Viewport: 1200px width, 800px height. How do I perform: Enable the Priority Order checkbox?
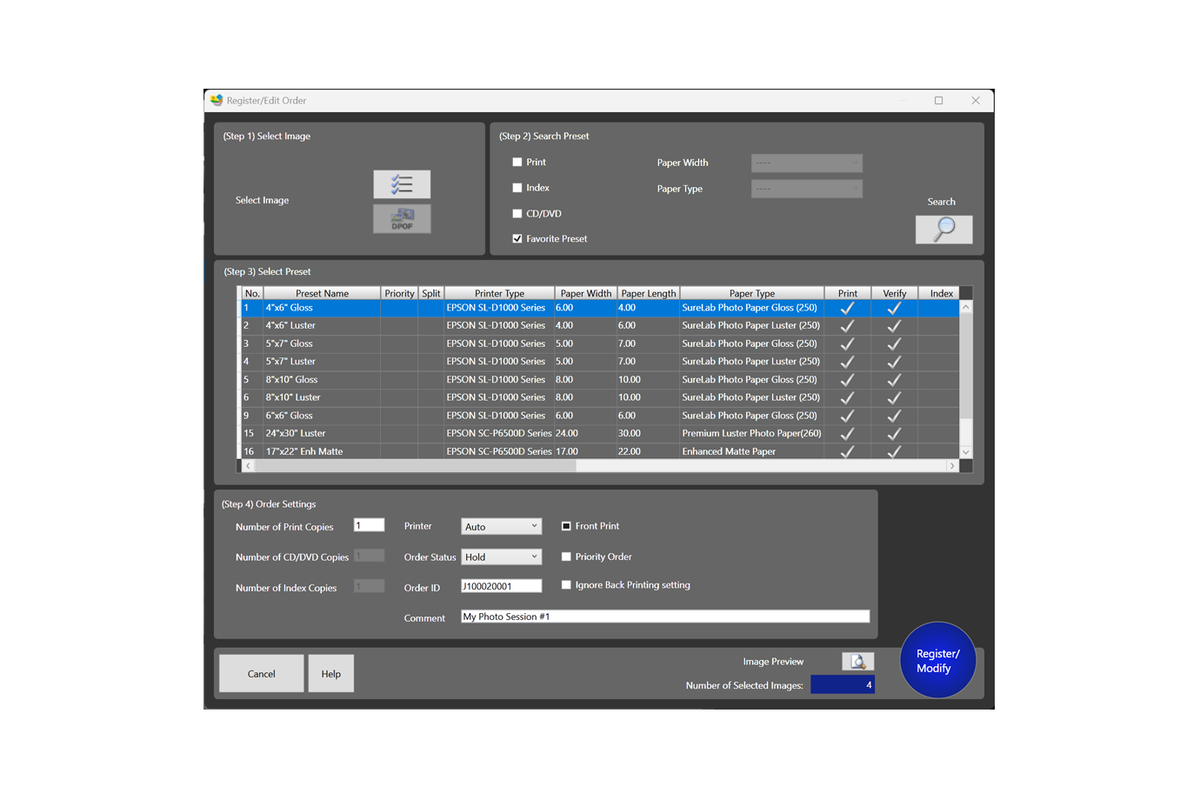(566, 557)
